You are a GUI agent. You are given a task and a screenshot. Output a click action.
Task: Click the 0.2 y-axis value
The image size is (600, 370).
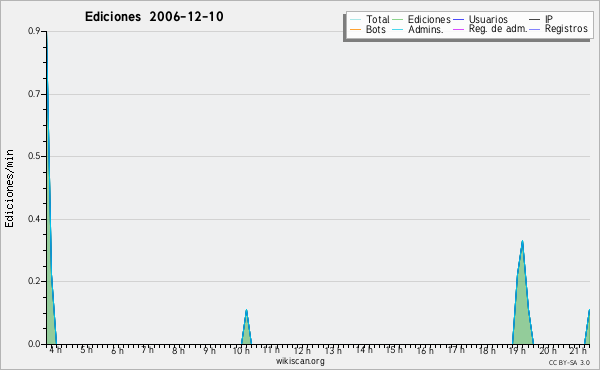point(34,281)
